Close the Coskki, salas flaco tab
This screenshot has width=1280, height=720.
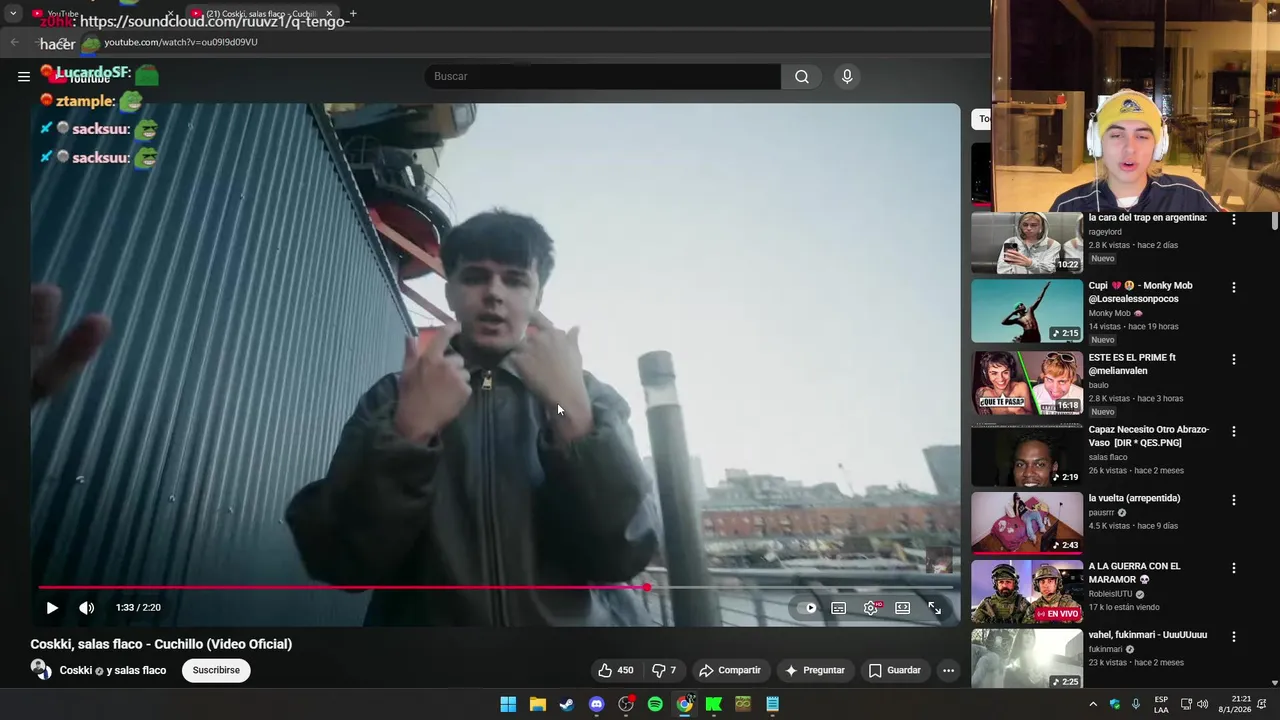329,14
